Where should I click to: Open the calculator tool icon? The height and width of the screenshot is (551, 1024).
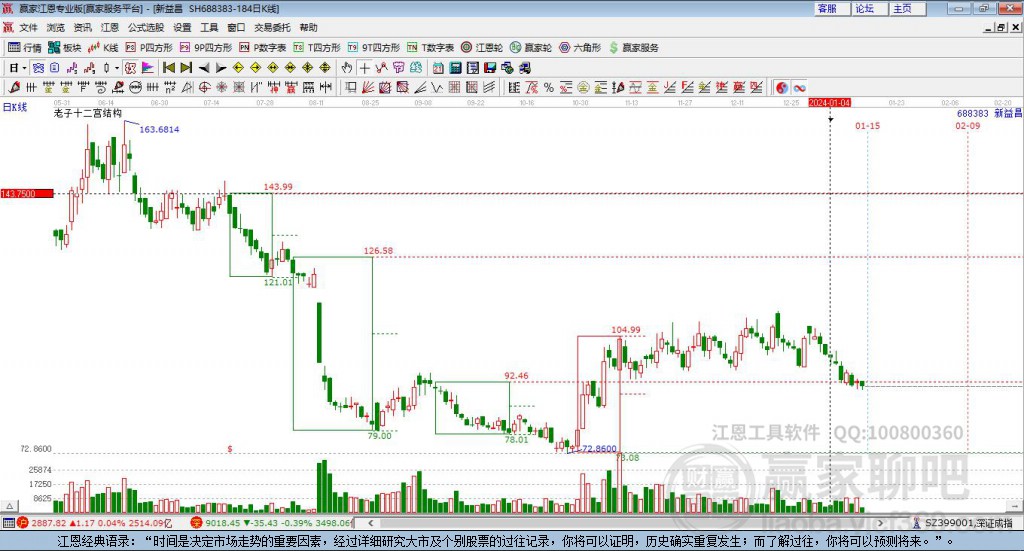tap(456, 68)
